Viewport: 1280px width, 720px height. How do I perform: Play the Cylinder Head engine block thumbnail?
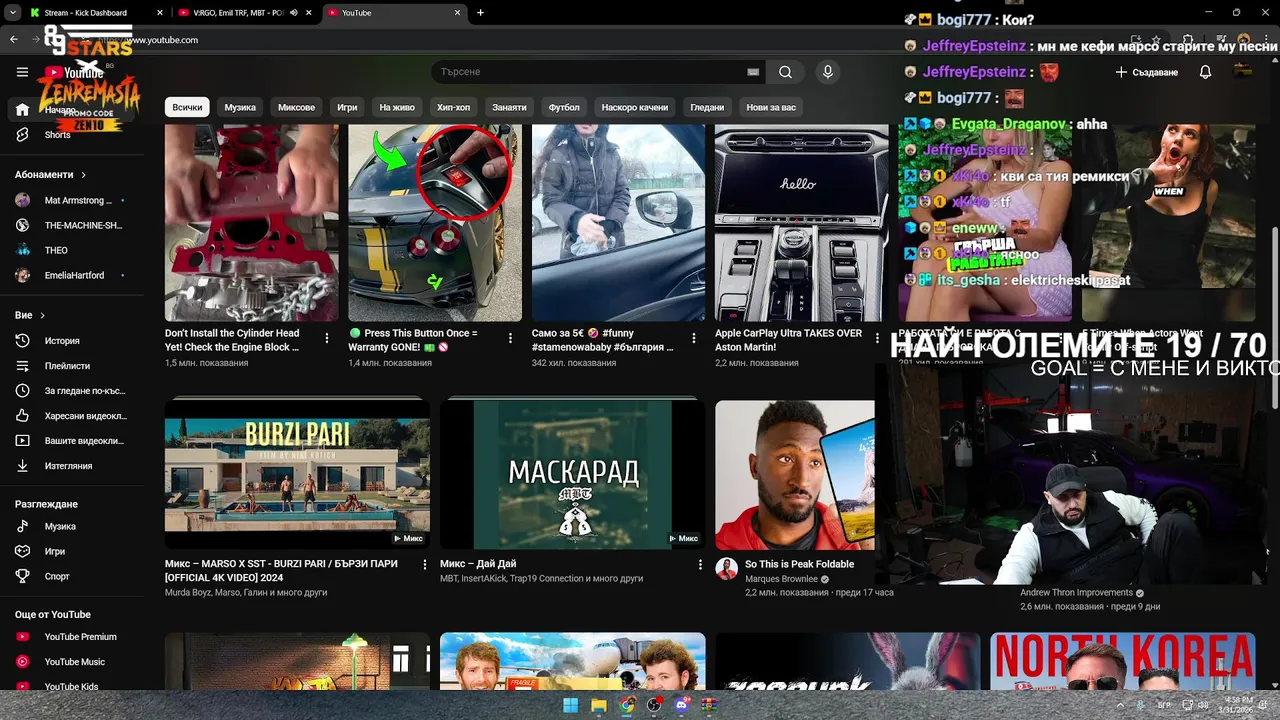[252, 222]
